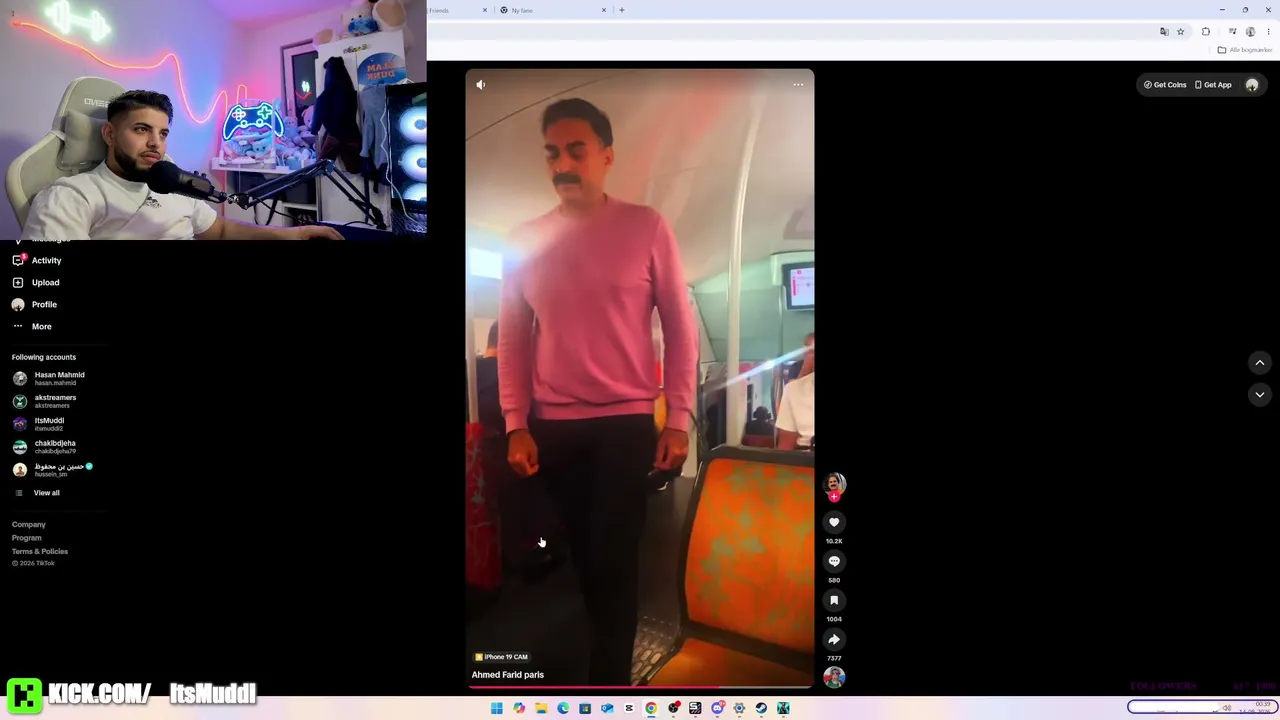Screen dimensions: 1280x720
Task: Click the Get App button
Action: click(1213, 85)
